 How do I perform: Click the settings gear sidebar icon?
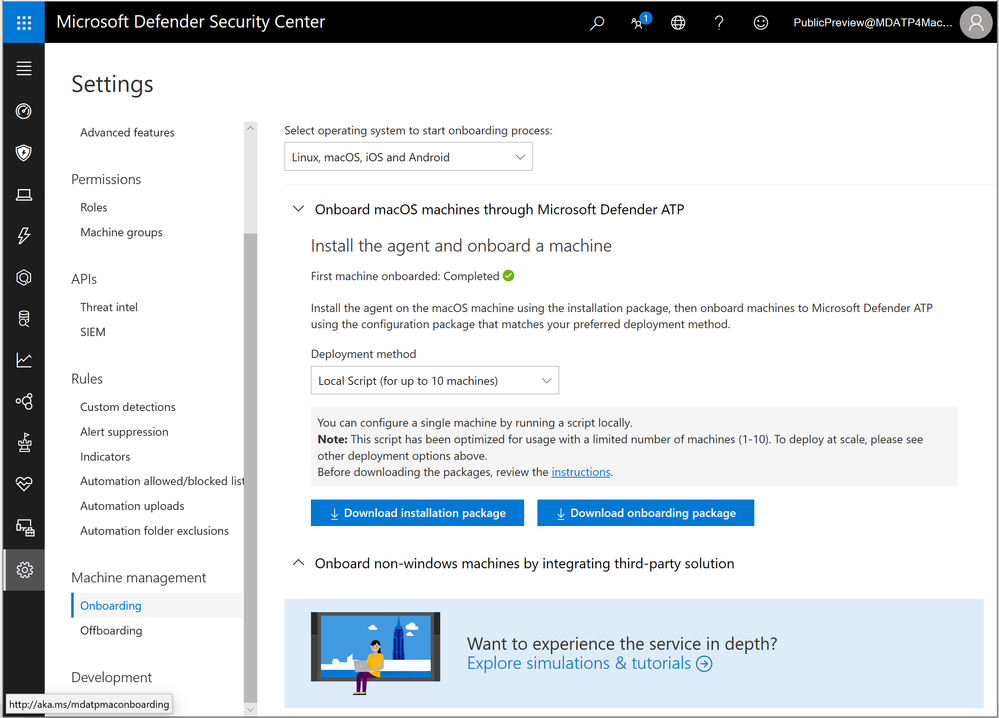click(24, 570)
